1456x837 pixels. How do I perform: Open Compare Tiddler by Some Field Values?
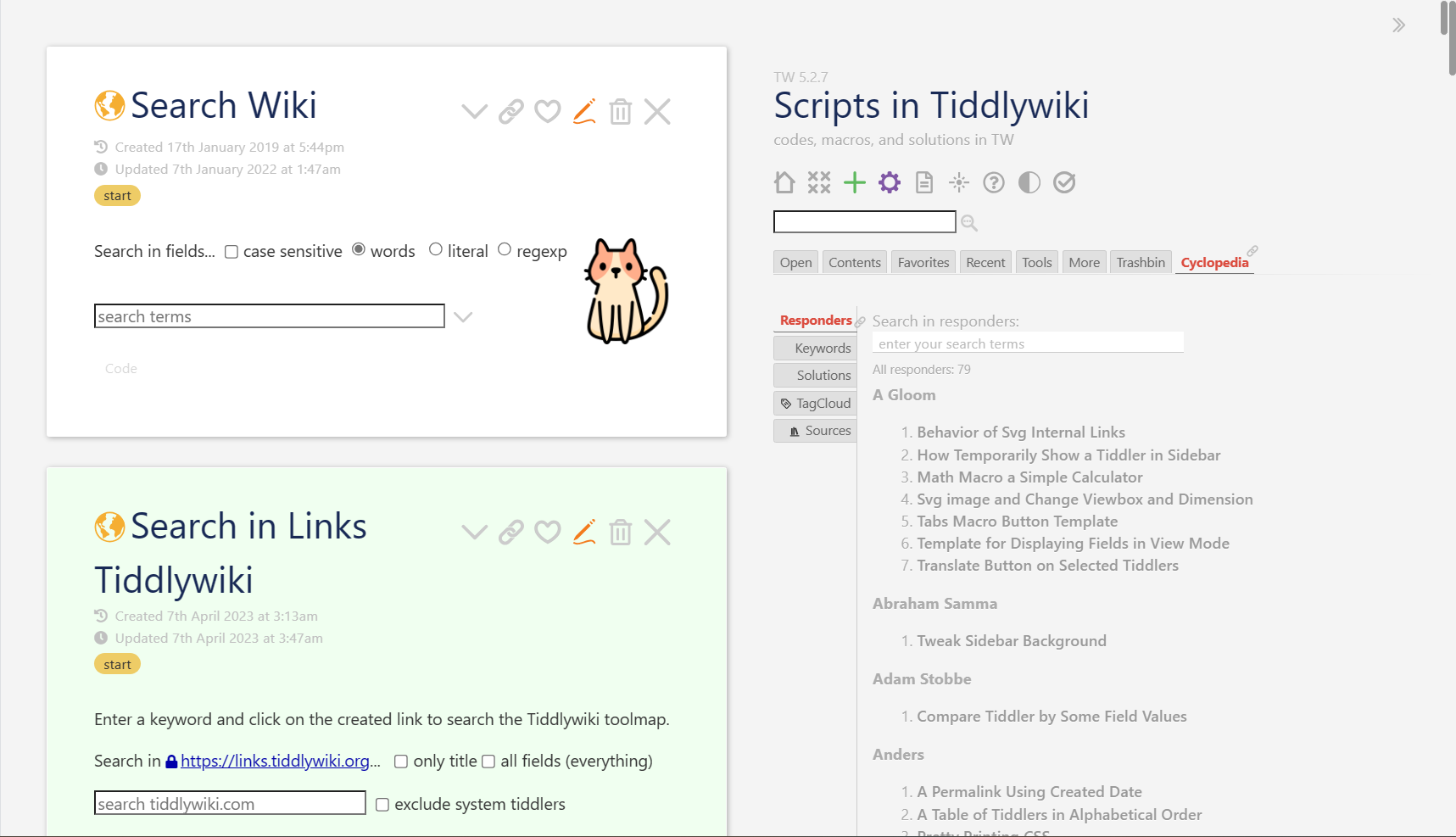(x=1052, y=717)
